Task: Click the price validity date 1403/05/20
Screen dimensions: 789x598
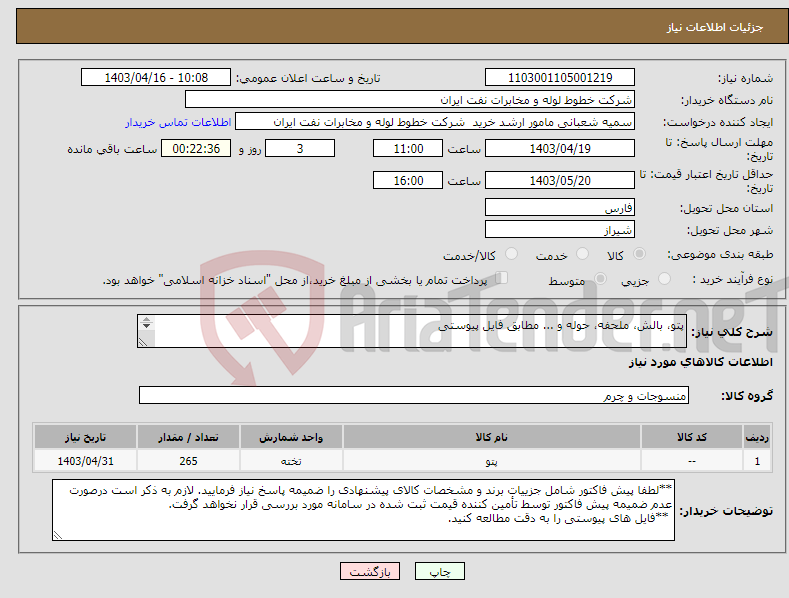Action: tap(560, 180)
